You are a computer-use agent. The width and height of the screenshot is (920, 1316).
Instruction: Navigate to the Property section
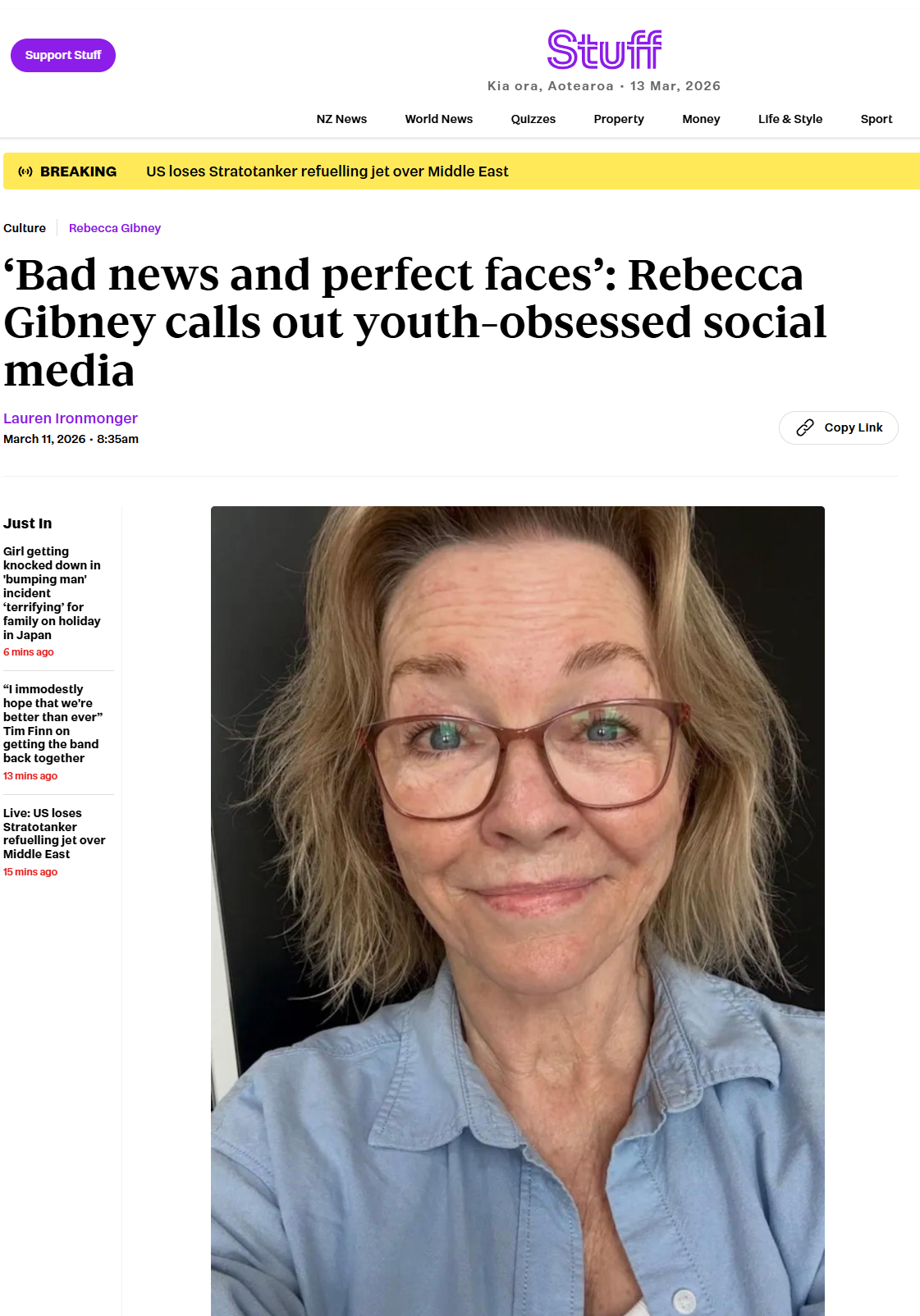pyautogui.click(x=618, y=119)
